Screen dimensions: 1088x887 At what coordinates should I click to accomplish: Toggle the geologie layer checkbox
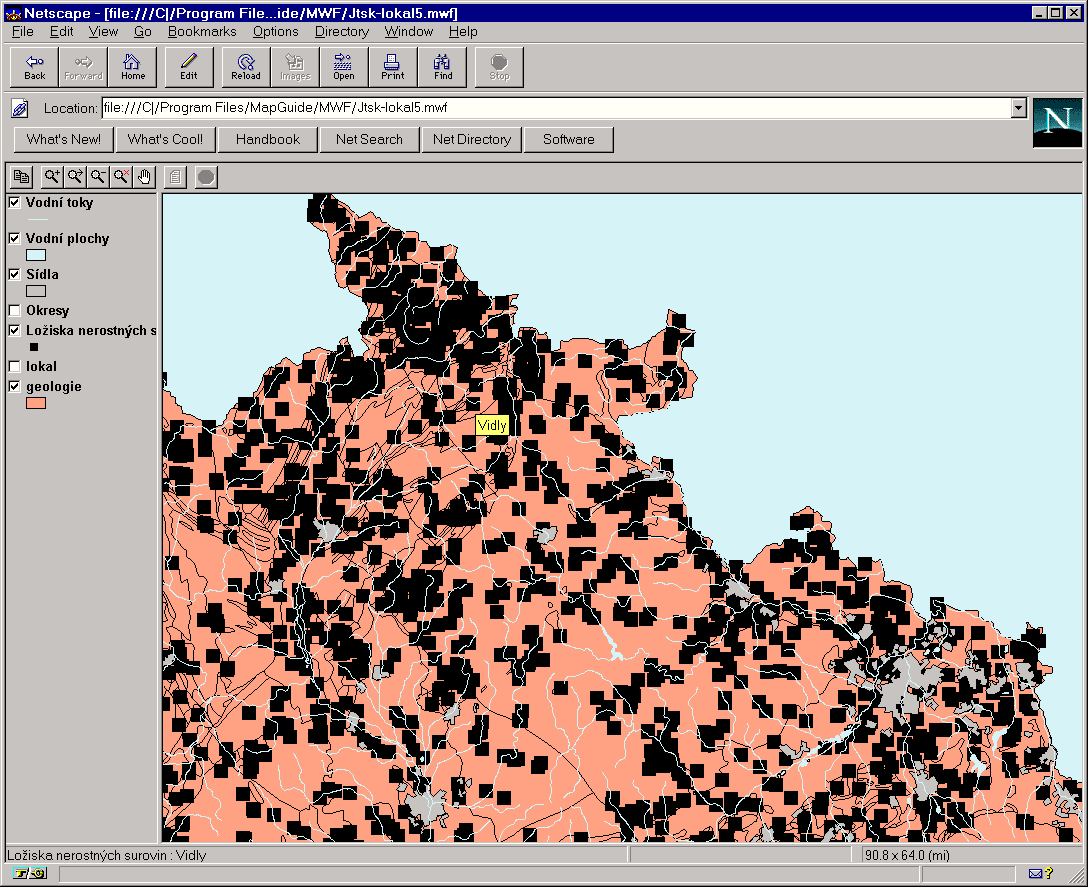[x=15, y=387]
